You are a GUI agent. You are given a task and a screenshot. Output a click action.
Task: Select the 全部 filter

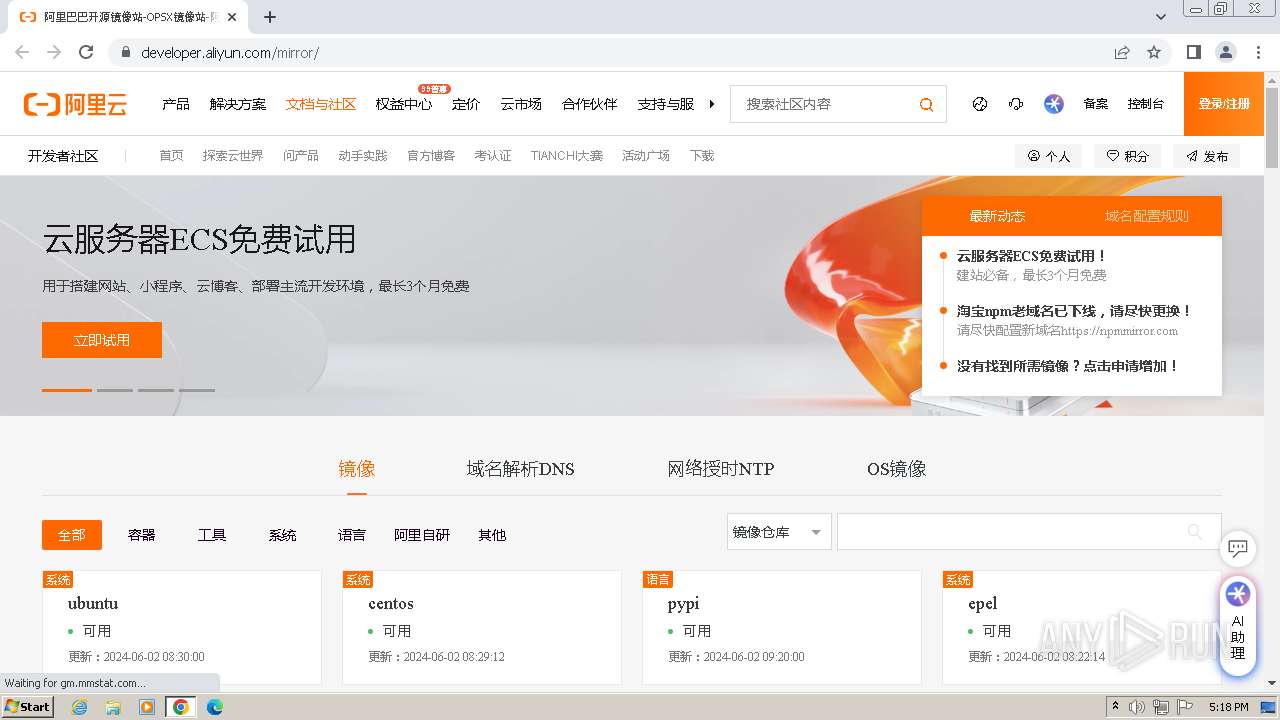click(72, 535)
